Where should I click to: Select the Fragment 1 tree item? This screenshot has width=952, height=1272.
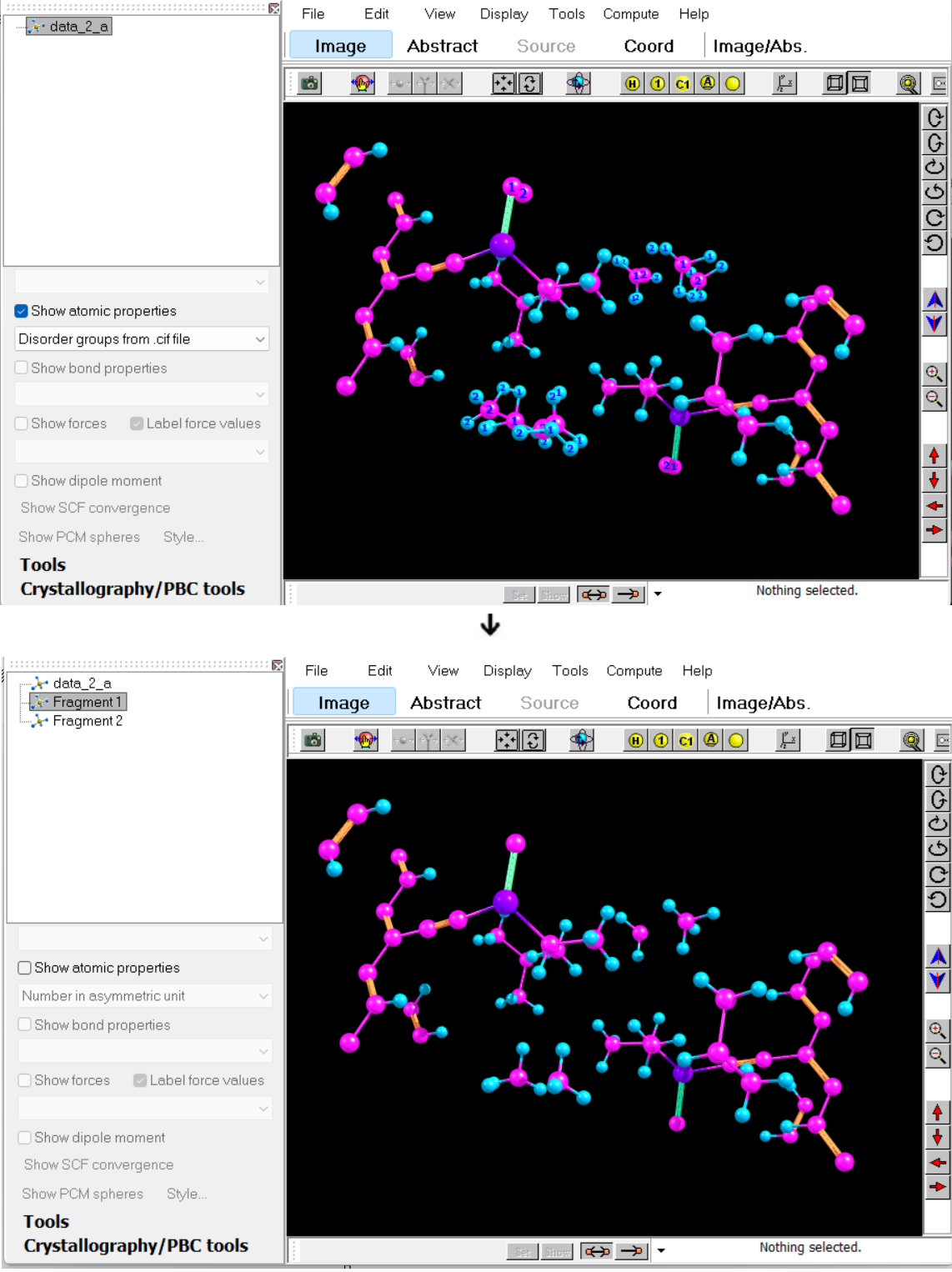(87, 702)
